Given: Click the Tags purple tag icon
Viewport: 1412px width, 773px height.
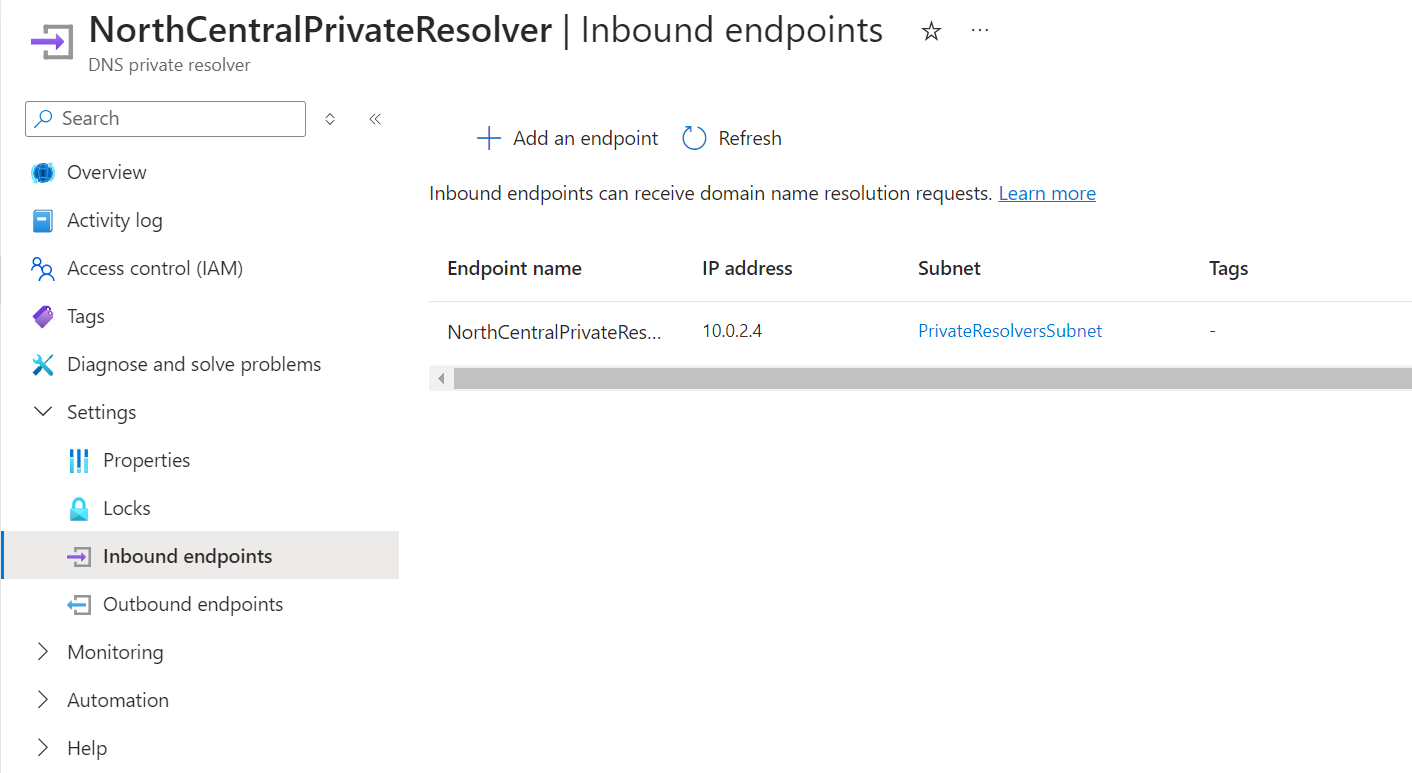Looking at the screenshot, I should [x=43, y=316].
